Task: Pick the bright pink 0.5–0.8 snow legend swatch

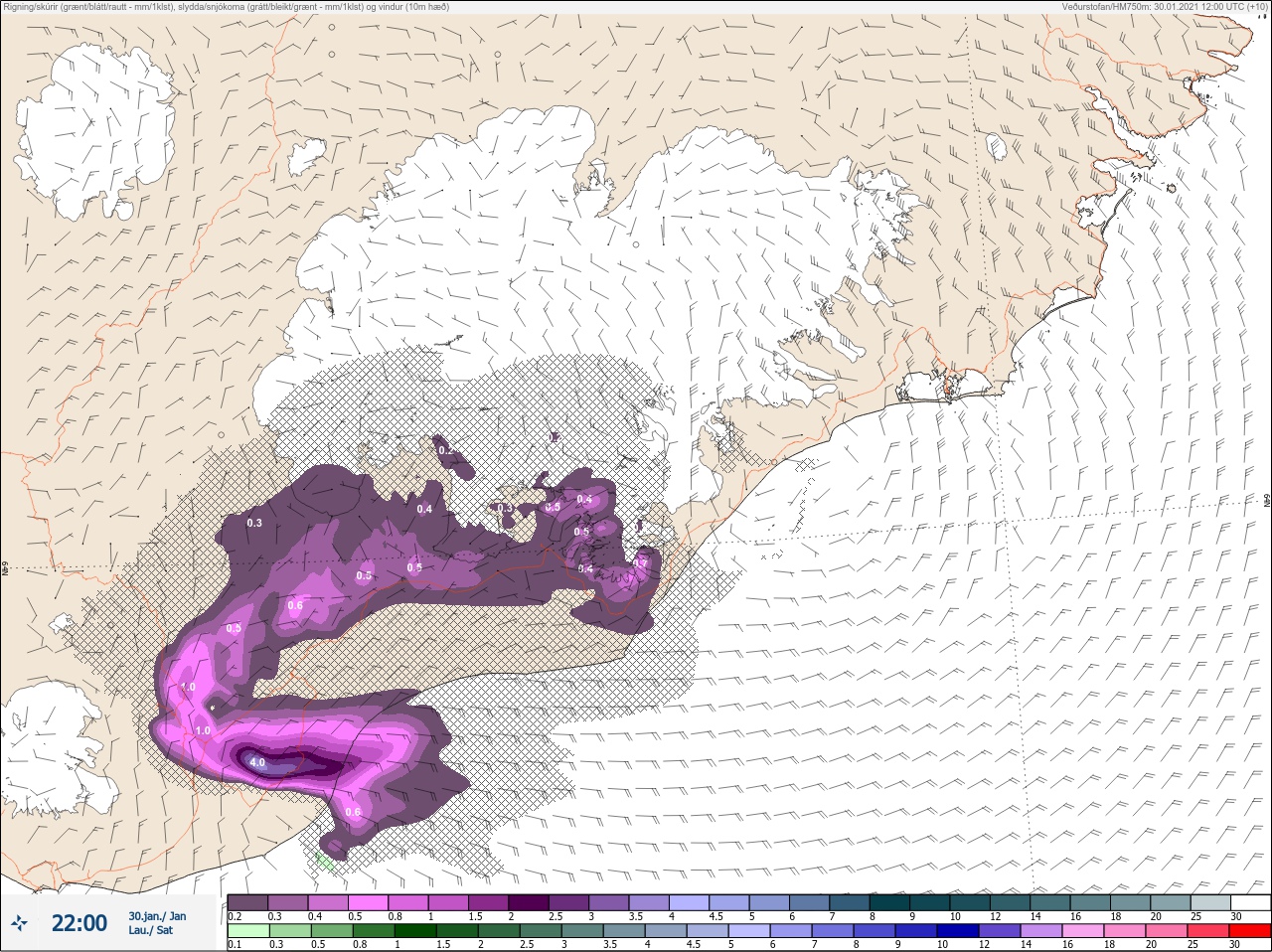Action: click(x=369, y=902)
